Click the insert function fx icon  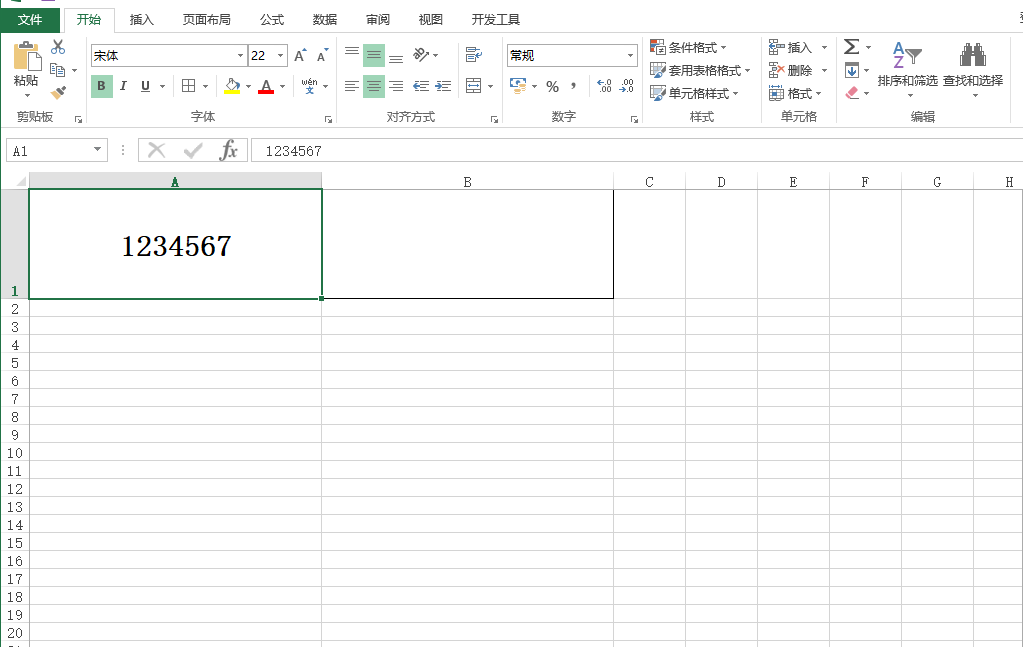click(228, 151)
